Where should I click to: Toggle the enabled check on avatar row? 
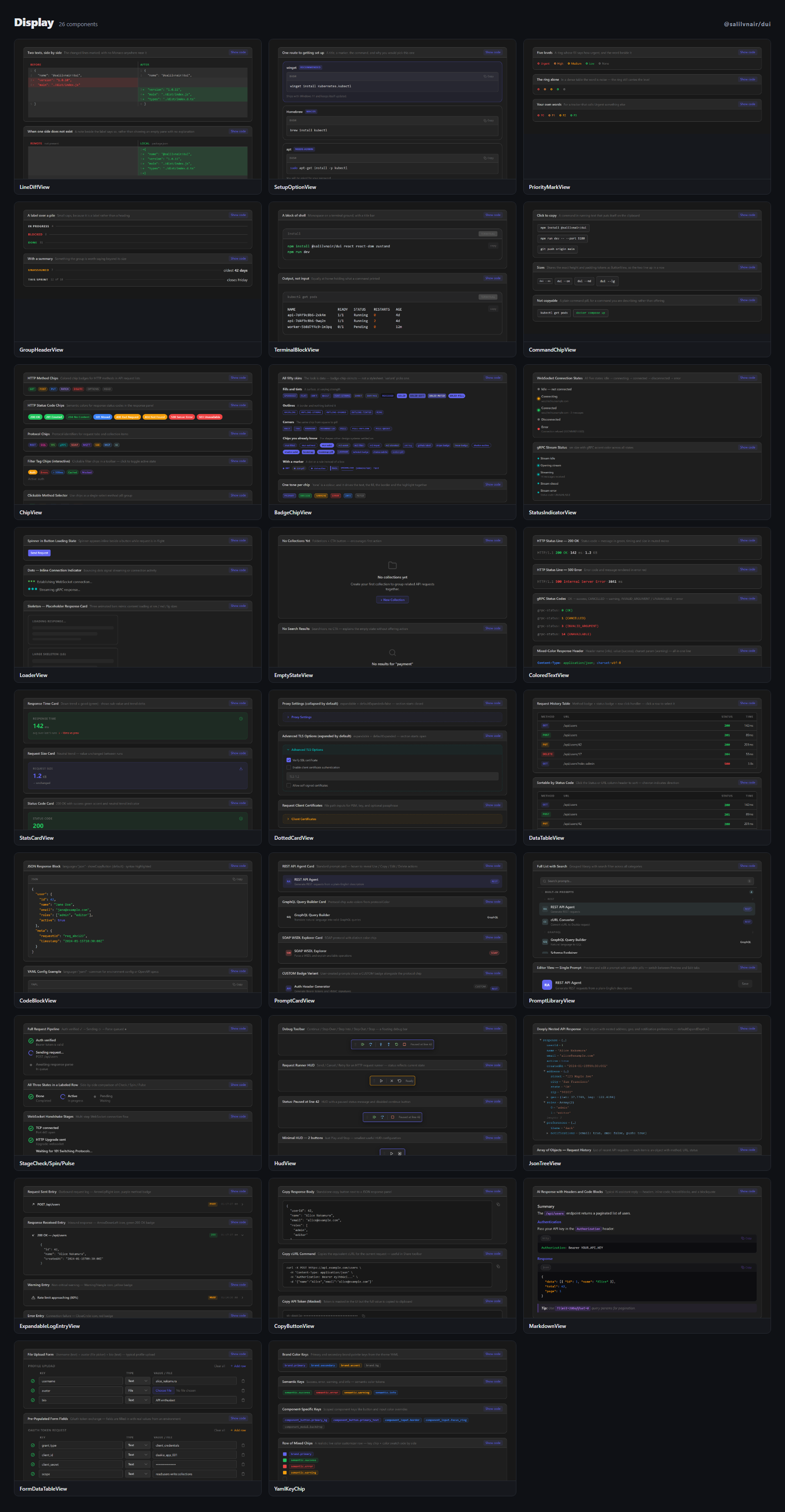(x=33, y=1390)
